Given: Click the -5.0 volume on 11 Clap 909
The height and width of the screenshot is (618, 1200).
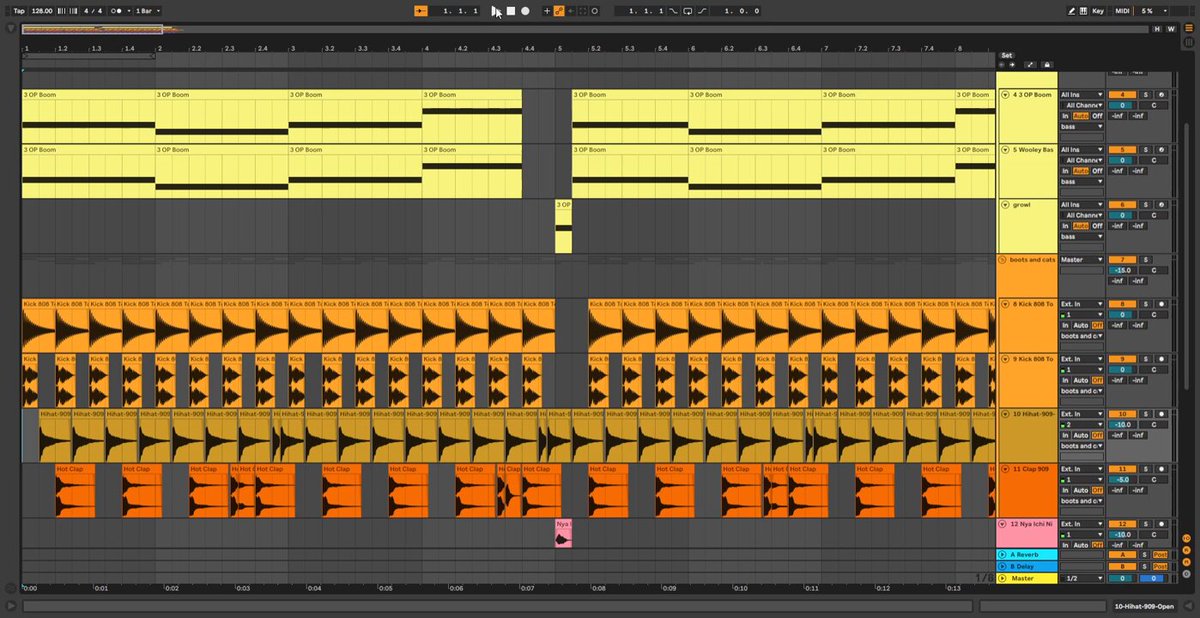Looking at the screenshot, I should click(x=1122, y=480).
